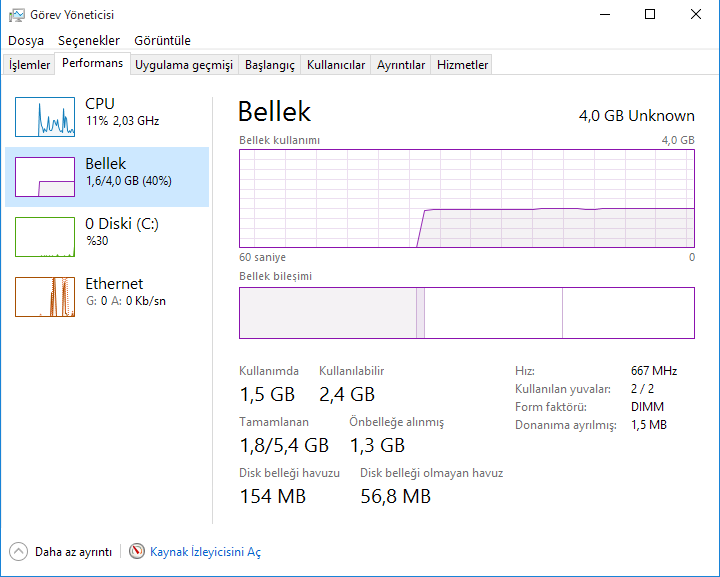Switch to the Hizmetler tab
The width and height of the screenshot is (720, 577).
point(463,65)
